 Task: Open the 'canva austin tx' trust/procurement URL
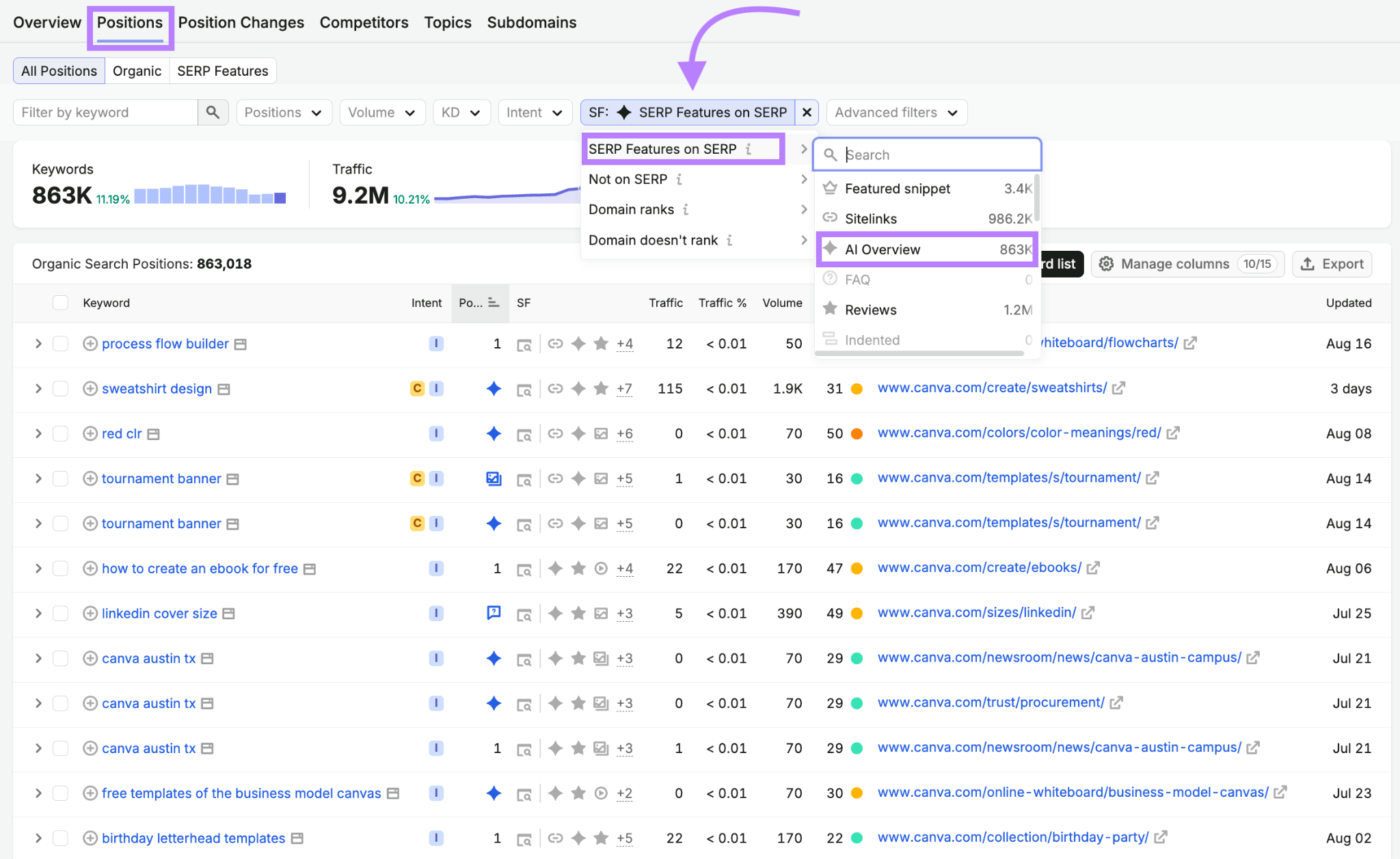click(x=991, y=703)
